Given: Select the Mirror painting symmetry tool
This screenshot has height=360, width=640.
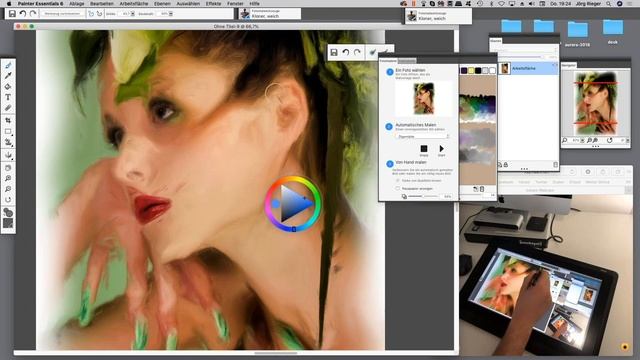Looking at the screenshot, I should point(8,155).
